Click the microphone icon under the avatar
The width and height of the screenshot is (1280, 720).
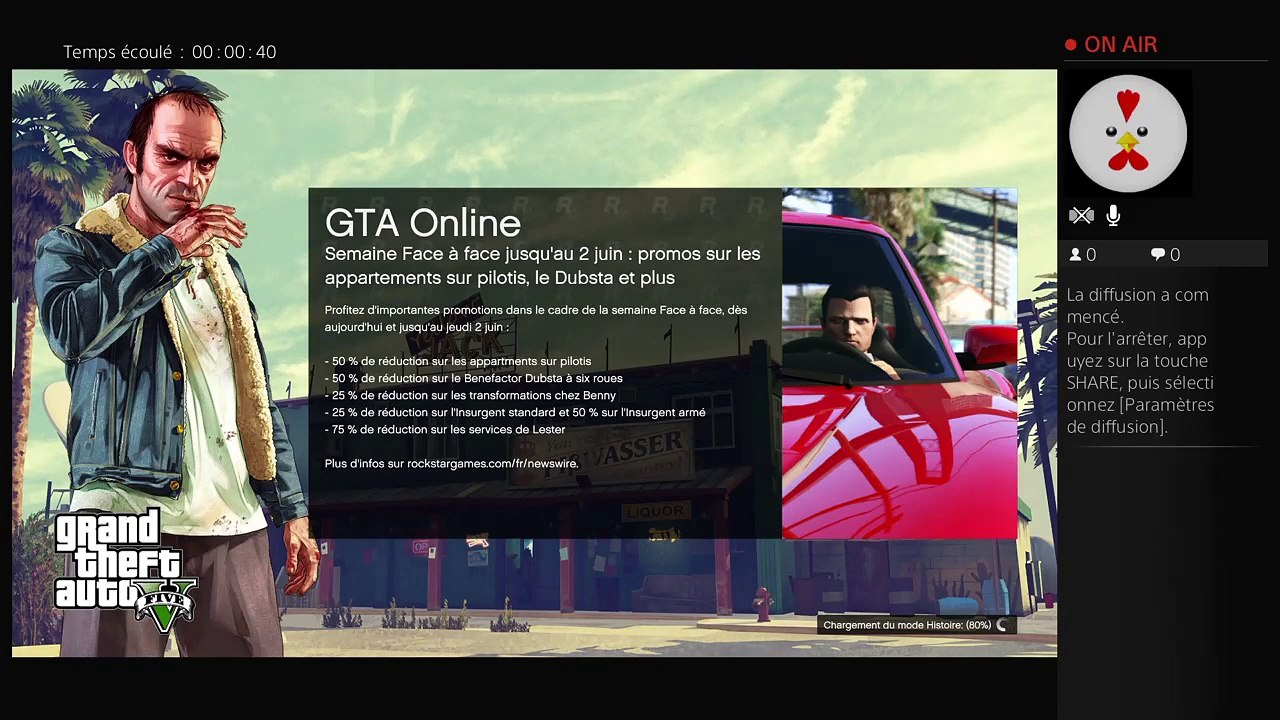(1113, 215)
